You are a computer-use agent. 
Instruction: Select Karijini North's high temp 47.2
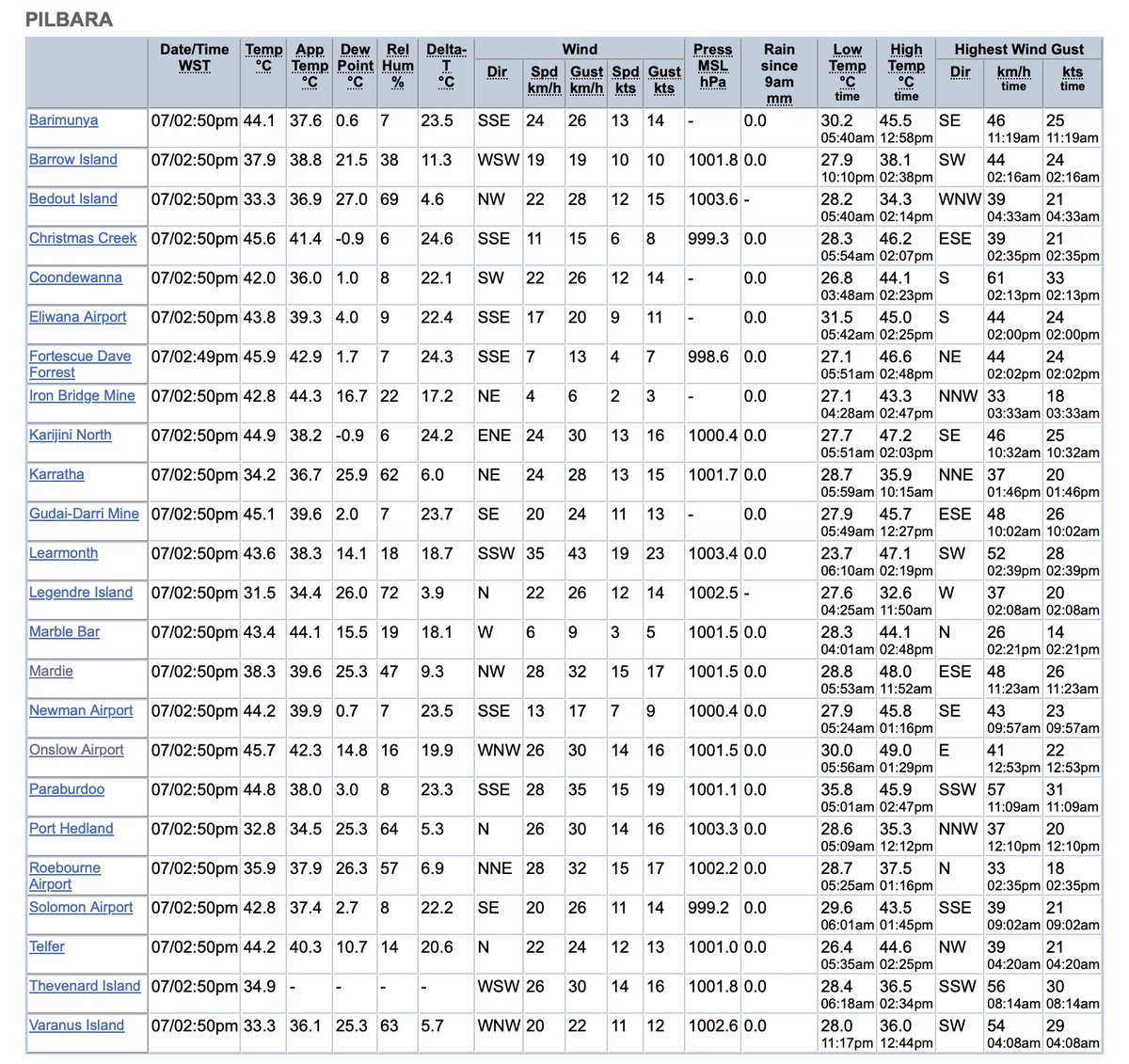coord(896,436)
